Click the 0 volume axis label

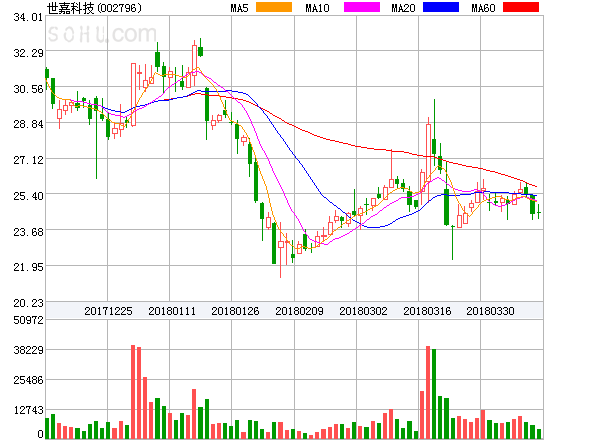tap(40, 434)
